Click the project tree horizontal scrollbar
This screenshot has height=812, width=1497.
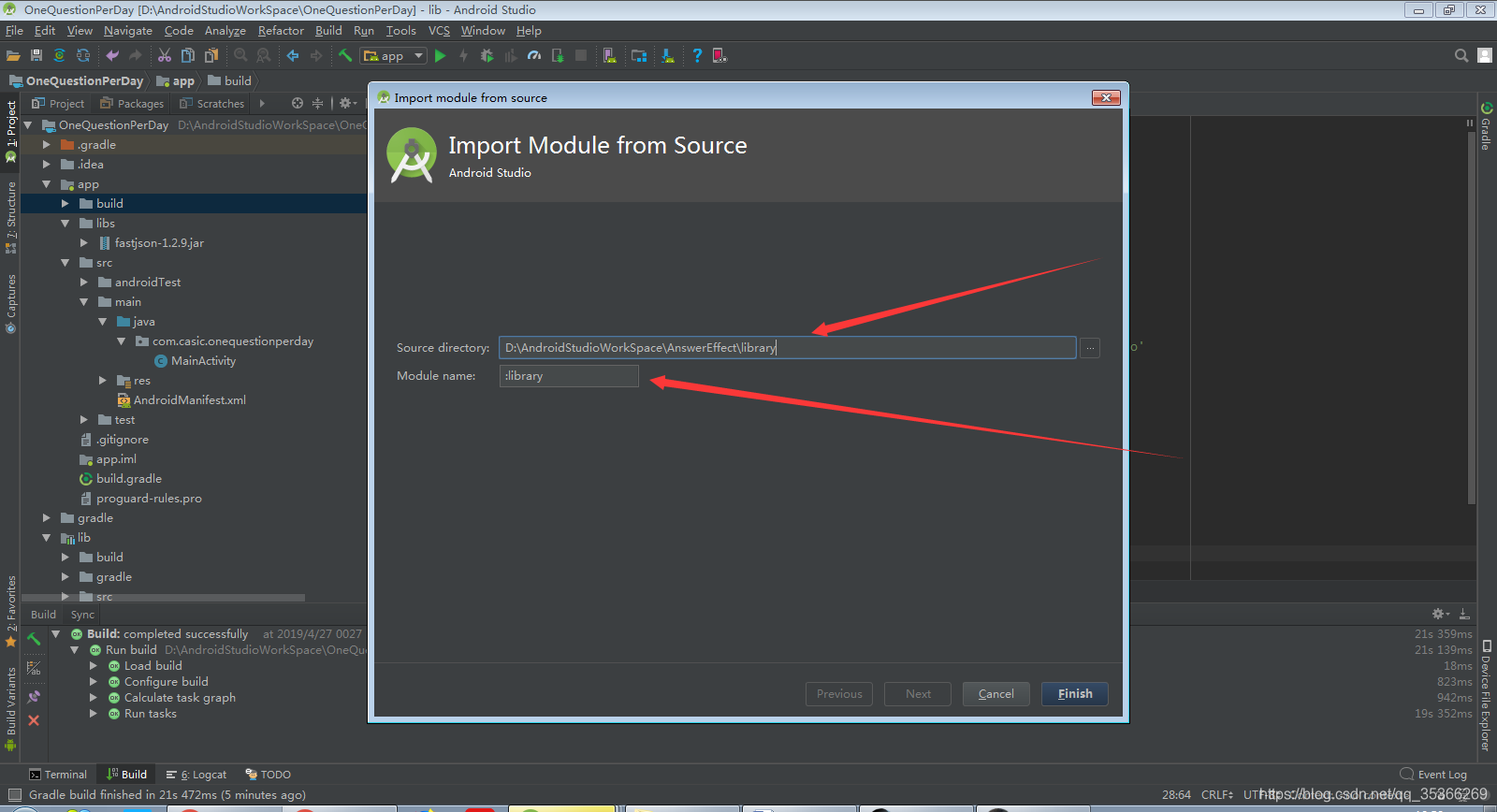point(164,597)
